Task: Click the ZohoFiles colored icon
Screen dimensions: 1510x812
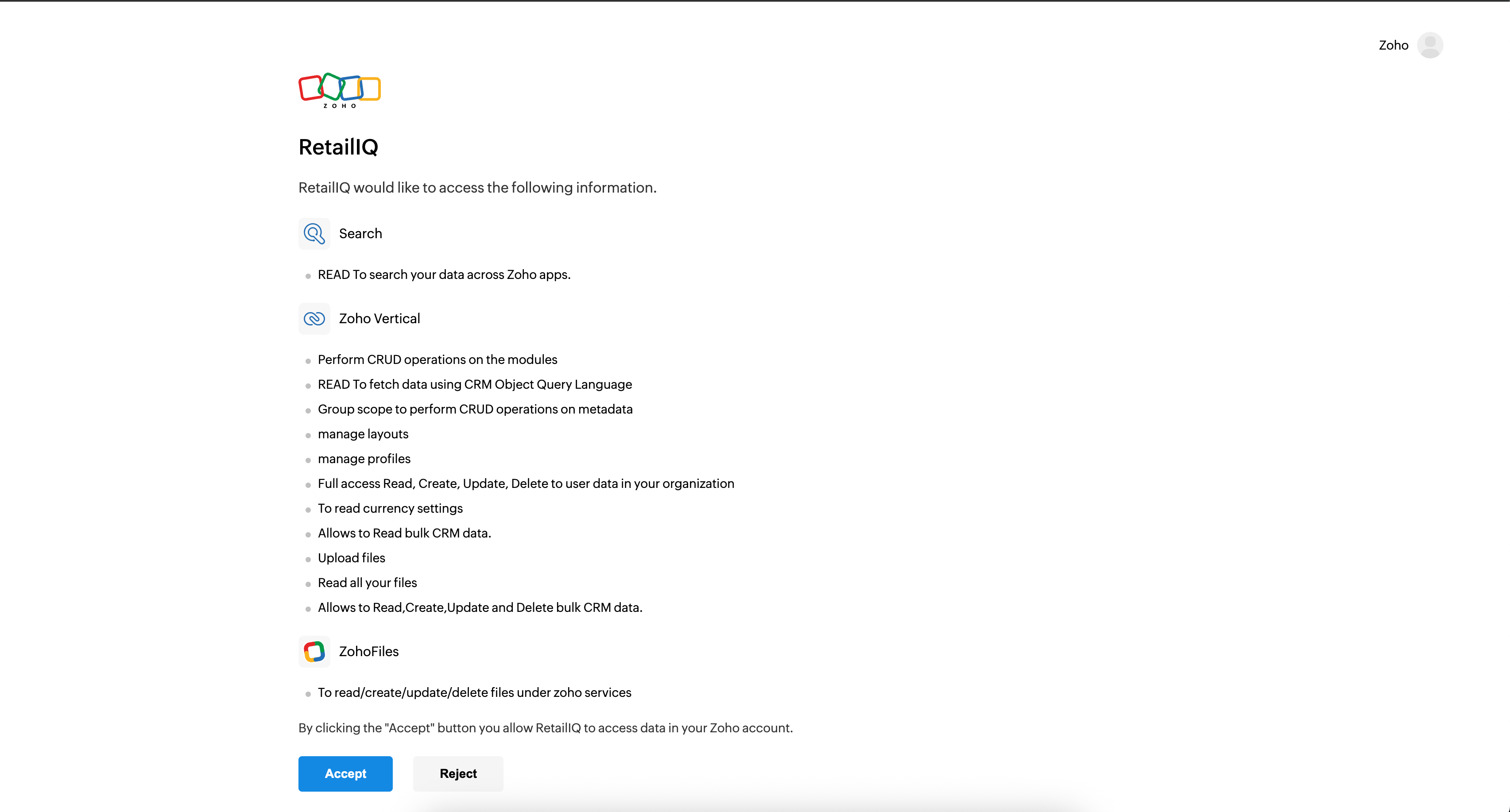Action: click(x=314, y=651)
